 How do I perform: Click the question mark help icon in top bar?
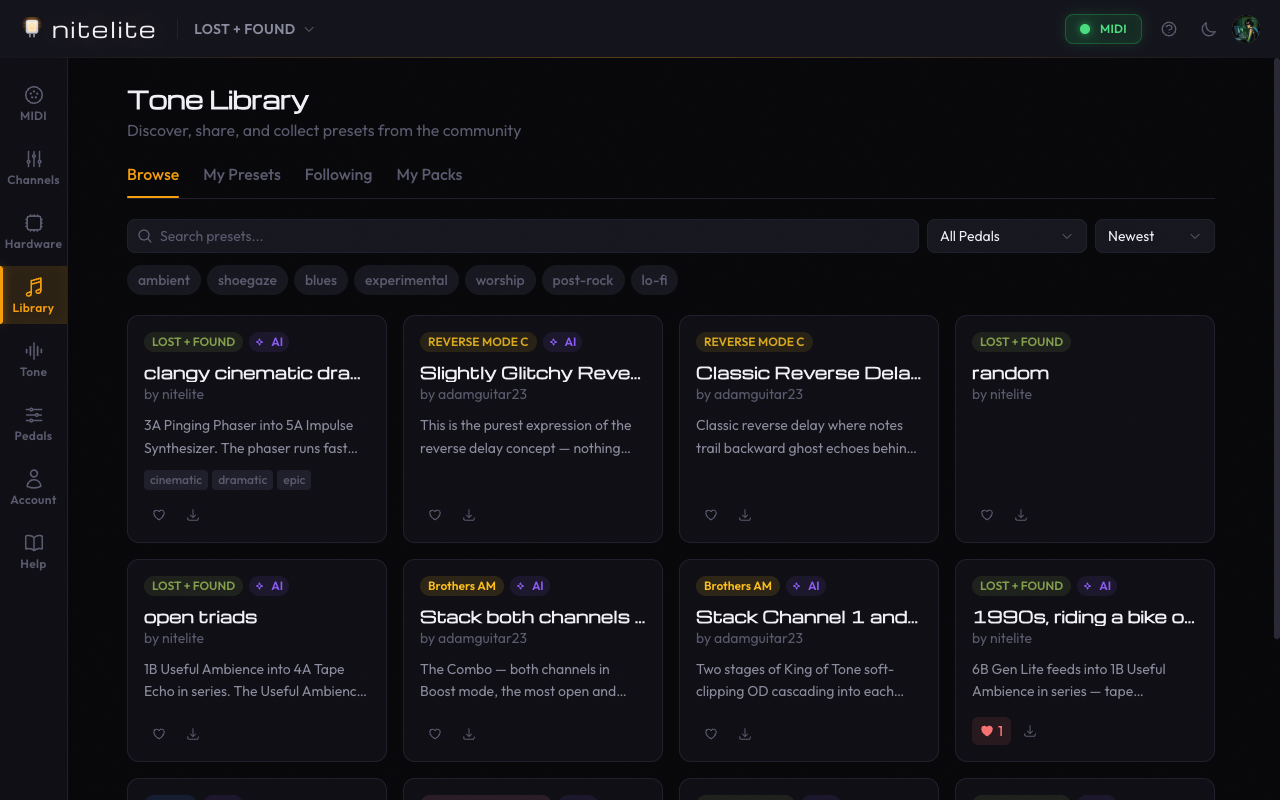click(x=1169, y=29)
